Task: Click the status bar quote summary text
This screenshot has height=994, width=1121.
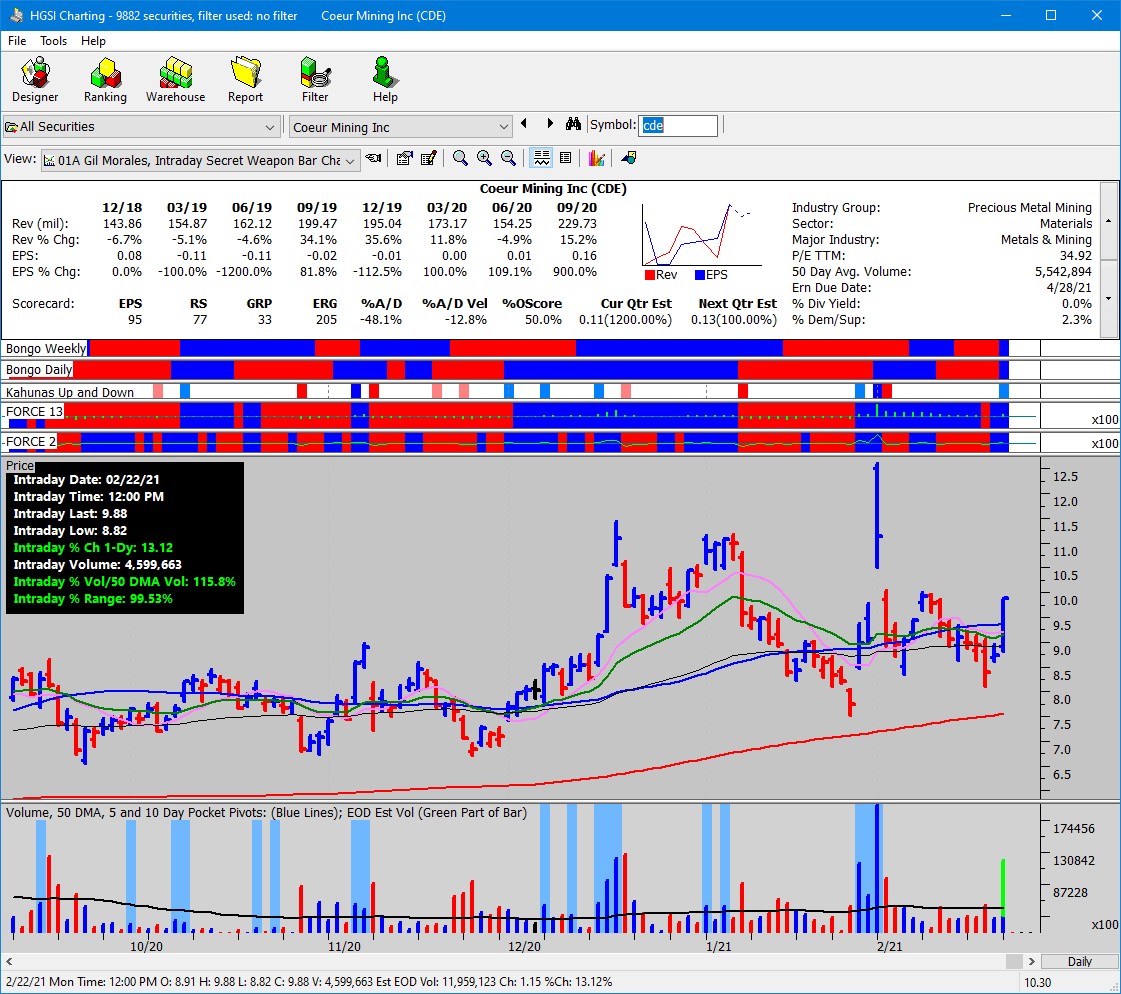Action: 309,982
